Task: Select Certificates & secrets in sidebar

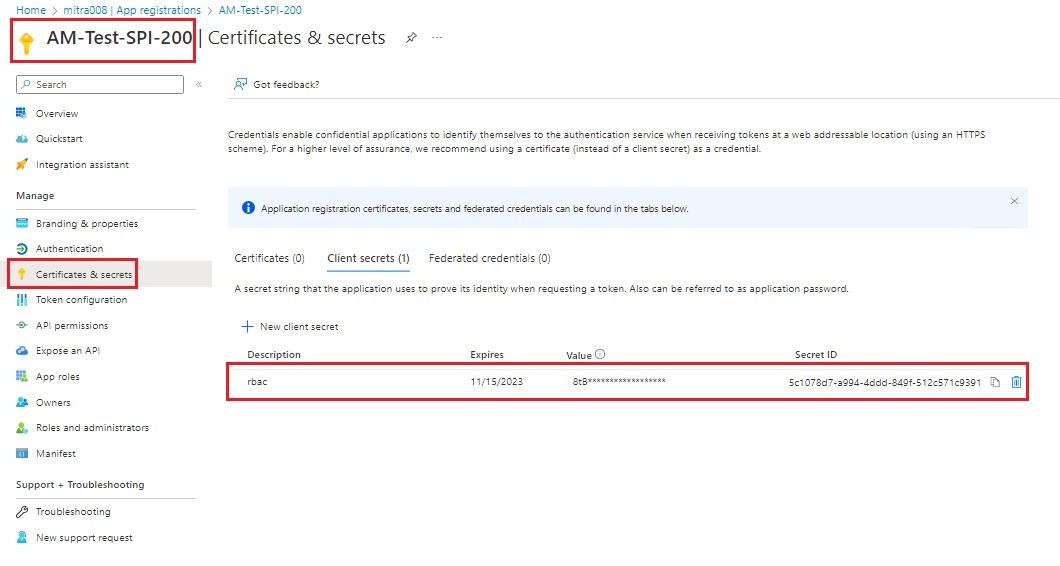Action: pos(84,275)
